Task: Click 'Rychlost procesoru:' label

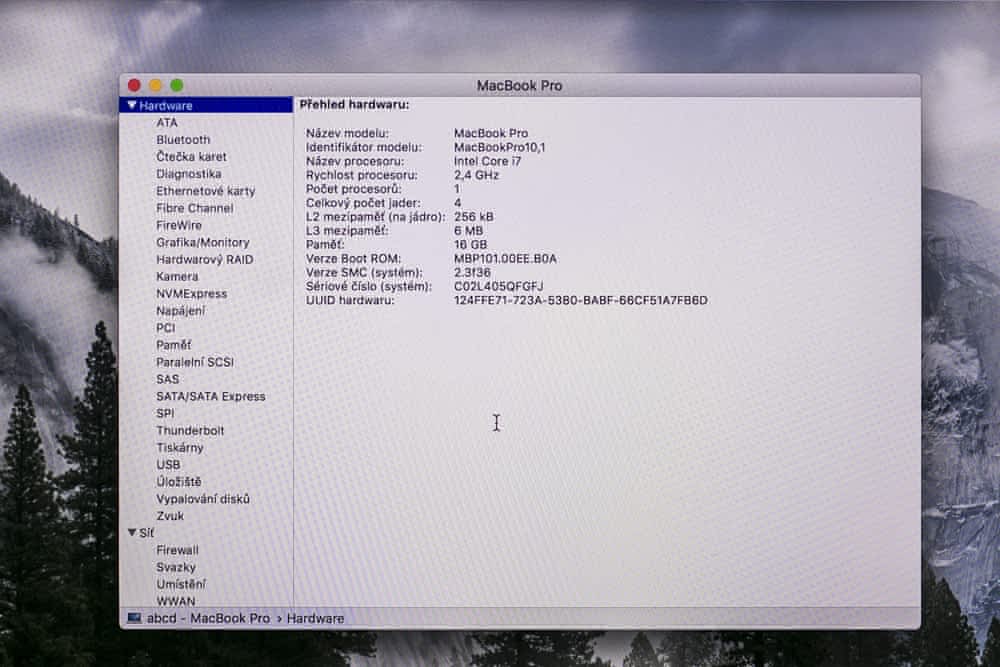Action: [x=362, y=175]
